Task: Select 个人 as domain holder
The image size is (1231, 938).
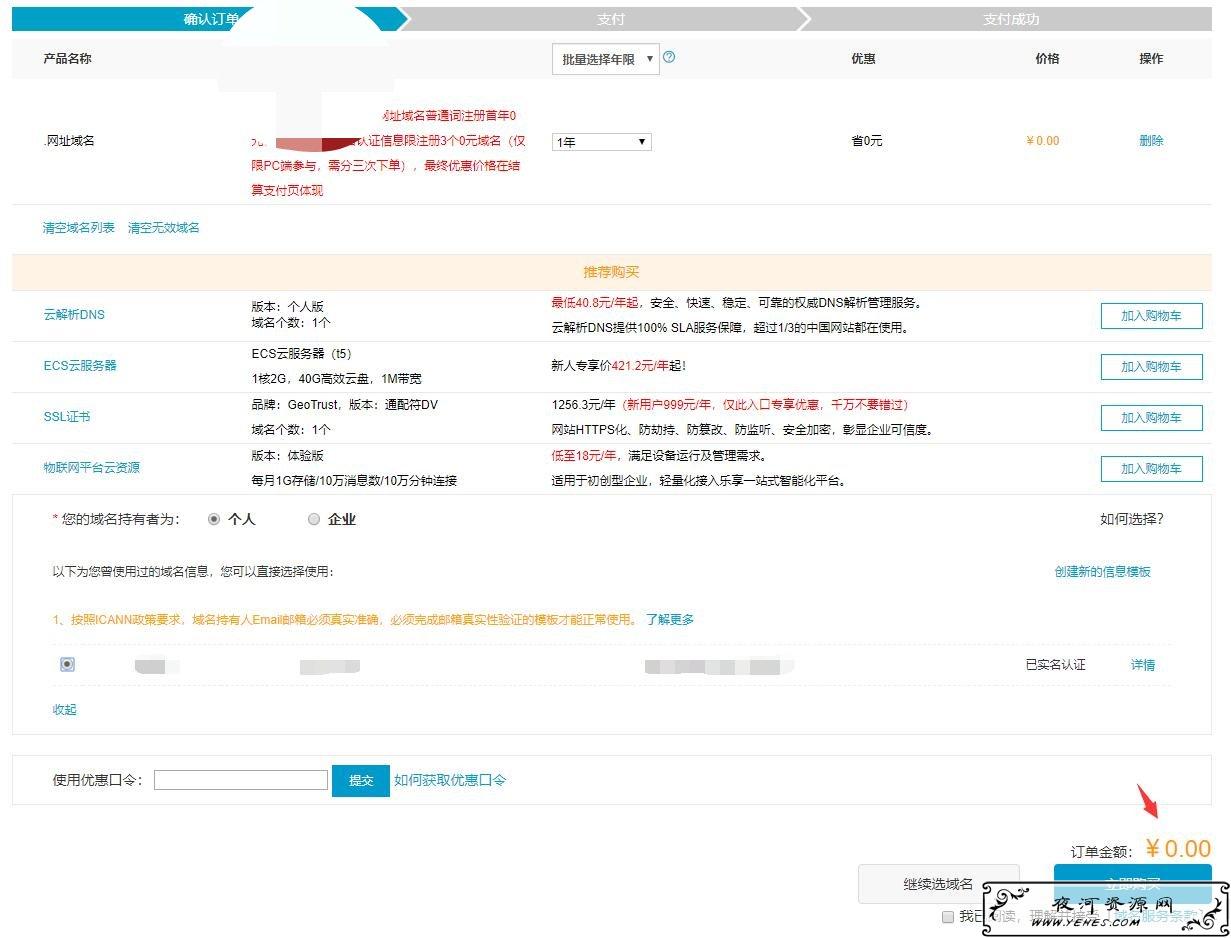Action: click(214, 520)
